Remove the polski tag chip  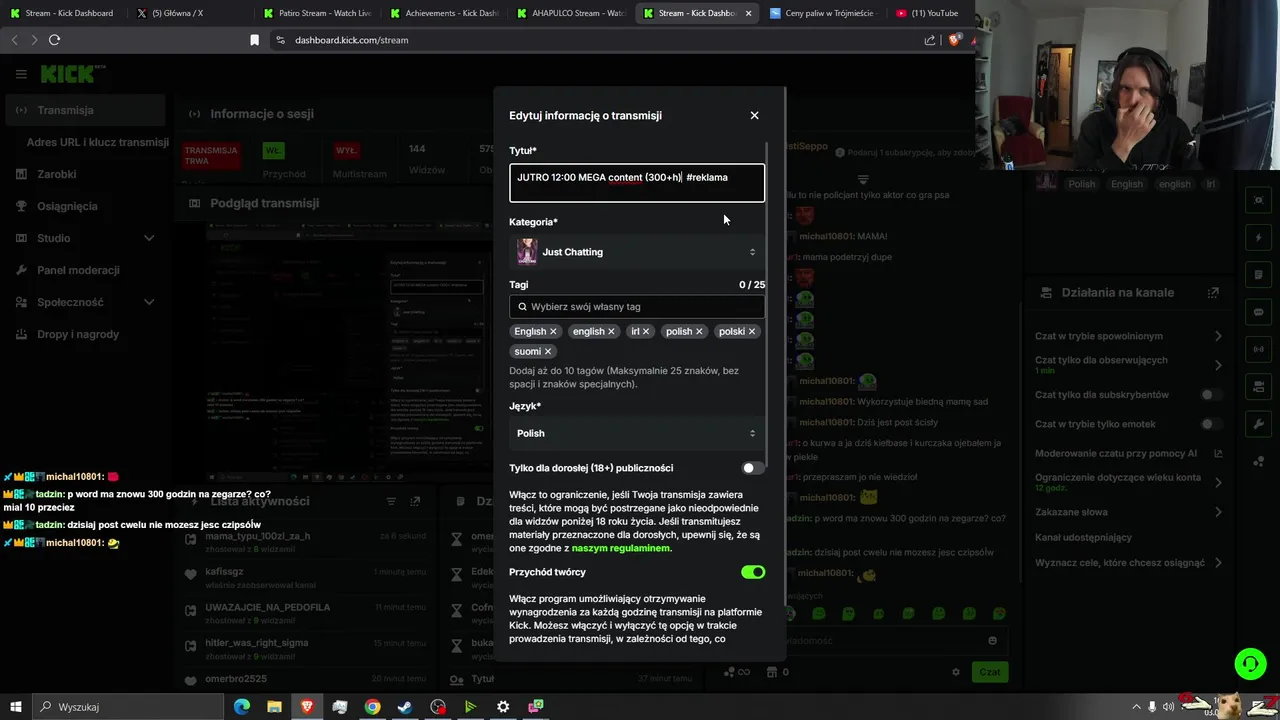coord(752,331)
